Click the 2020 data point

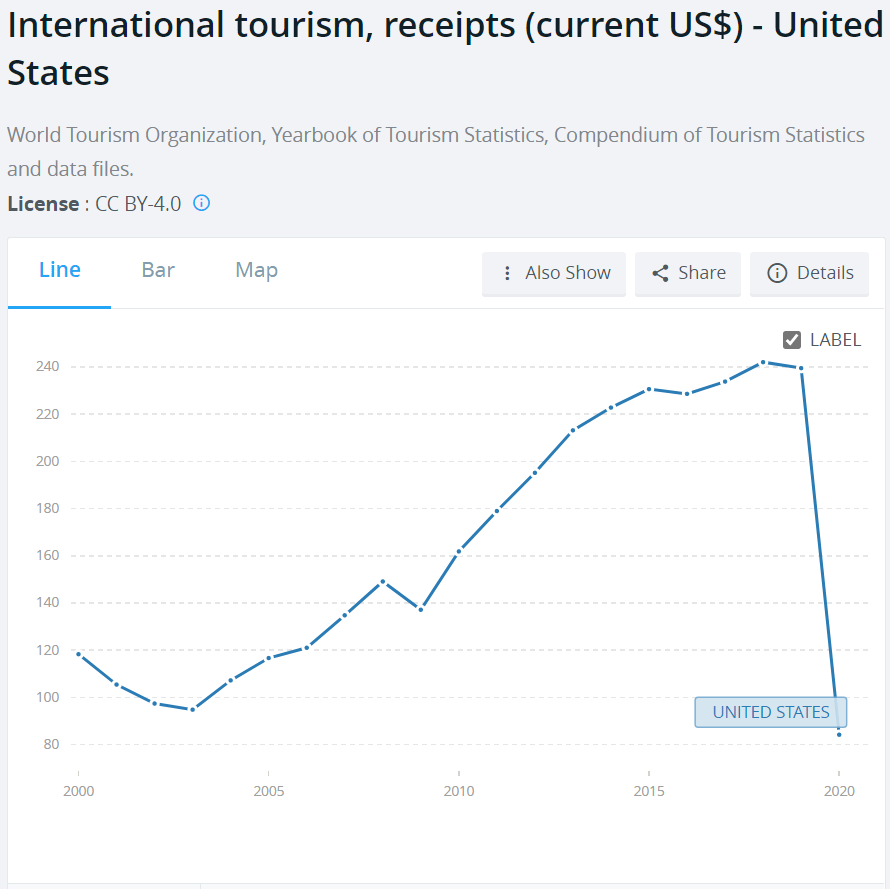(x=839, y=735)
